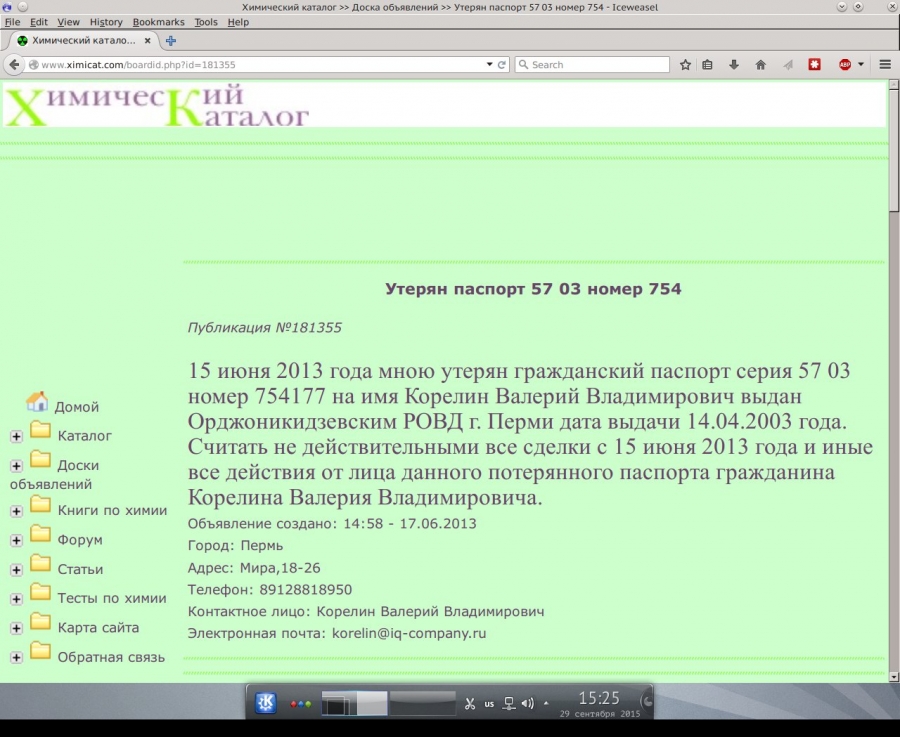Click the folder icon beside Статьи

40,563
